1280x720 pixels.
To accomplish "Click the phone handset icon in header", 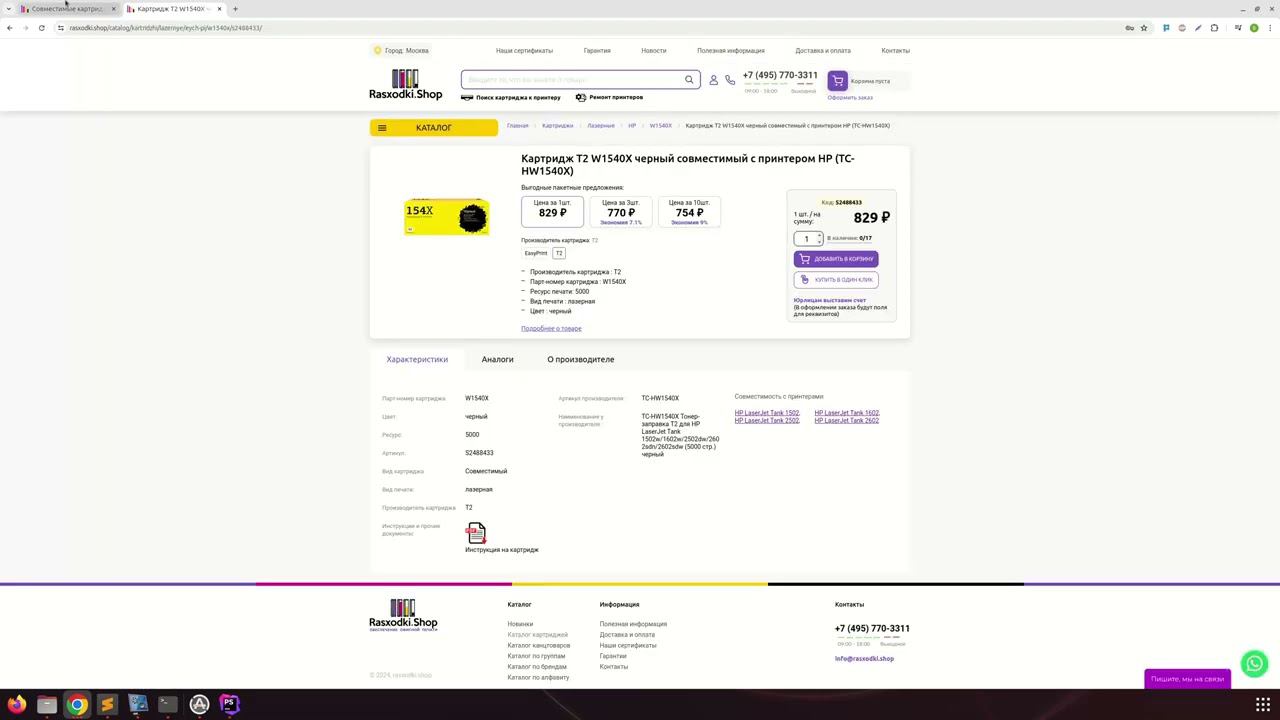I will (730, 80).
